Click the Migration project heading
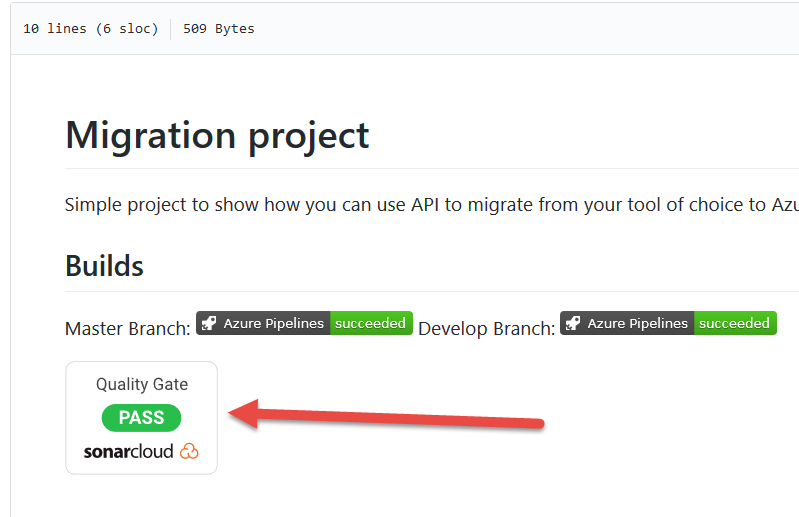Image resolution: width=799 pixels, height=517 pixels. (x=217, y=135)
